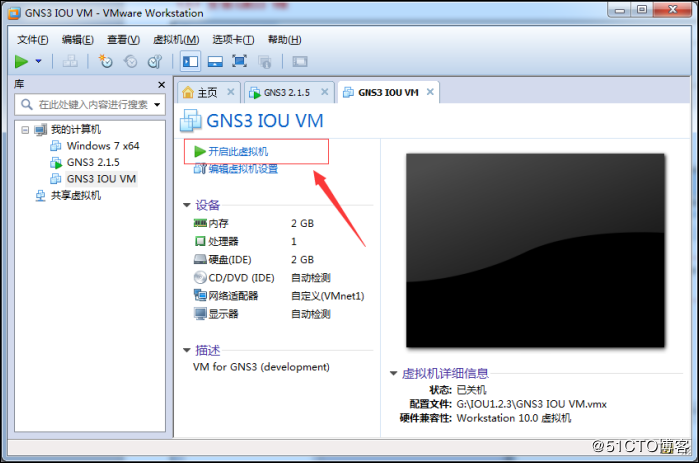This screenshot has height=463, width=699.
Task: Select Windows 7 x64 in the library
Action: point(103,146)
